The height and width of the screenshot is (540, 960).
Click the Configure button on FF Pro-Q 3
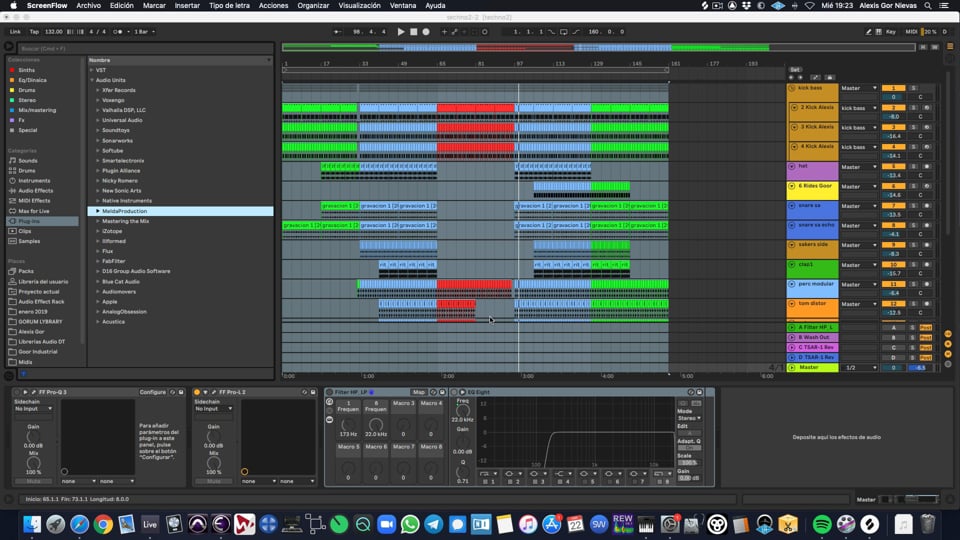pos(152,392)
